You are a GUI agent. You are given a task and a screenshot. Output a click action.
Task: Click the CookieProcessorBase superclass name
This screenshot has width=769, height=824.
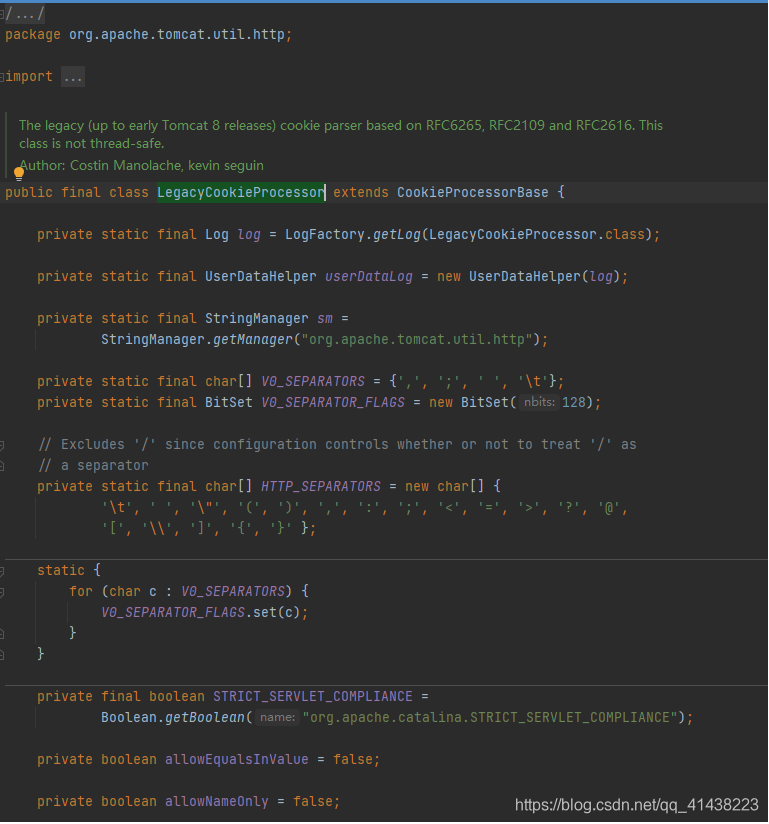point(473,192)
